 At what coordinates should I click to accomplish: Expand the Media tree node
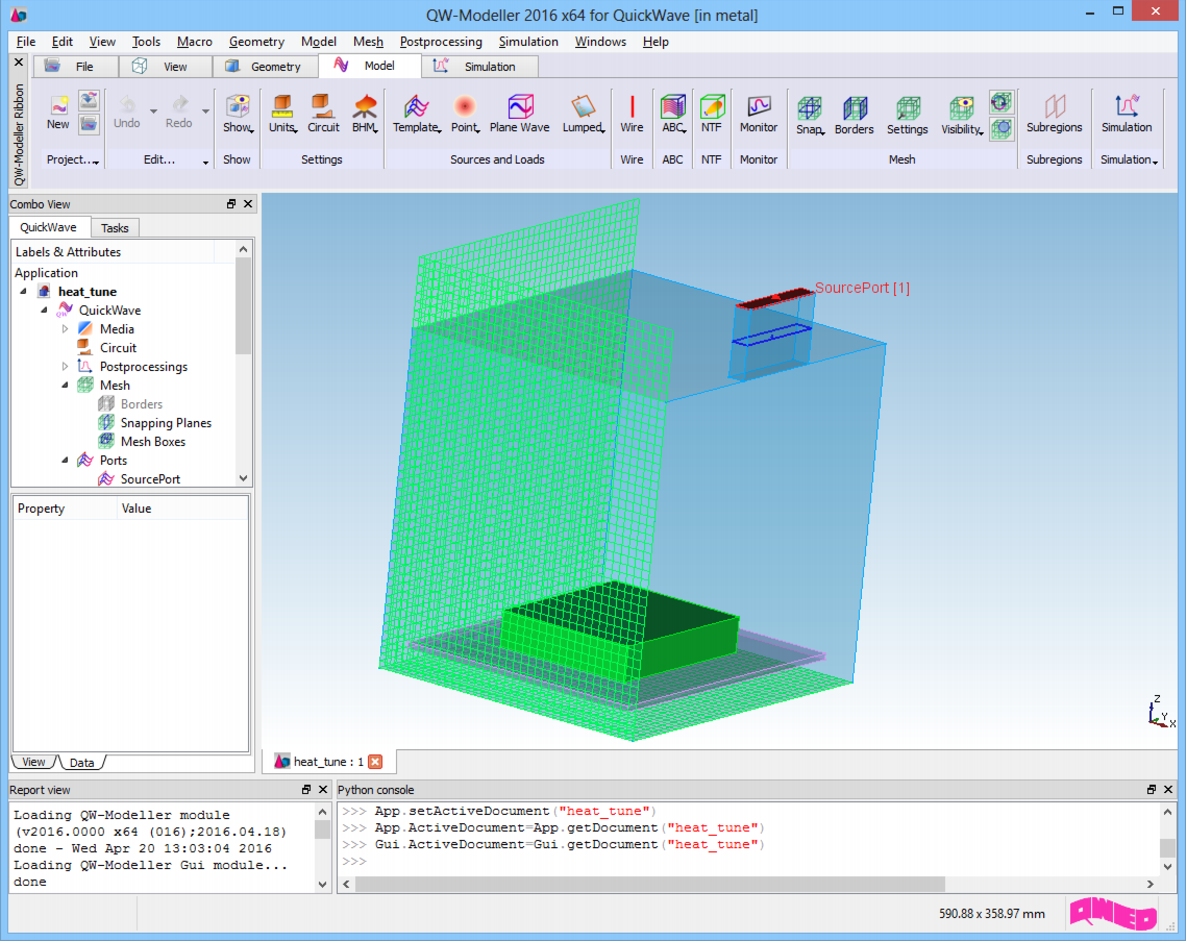(65, 329)
